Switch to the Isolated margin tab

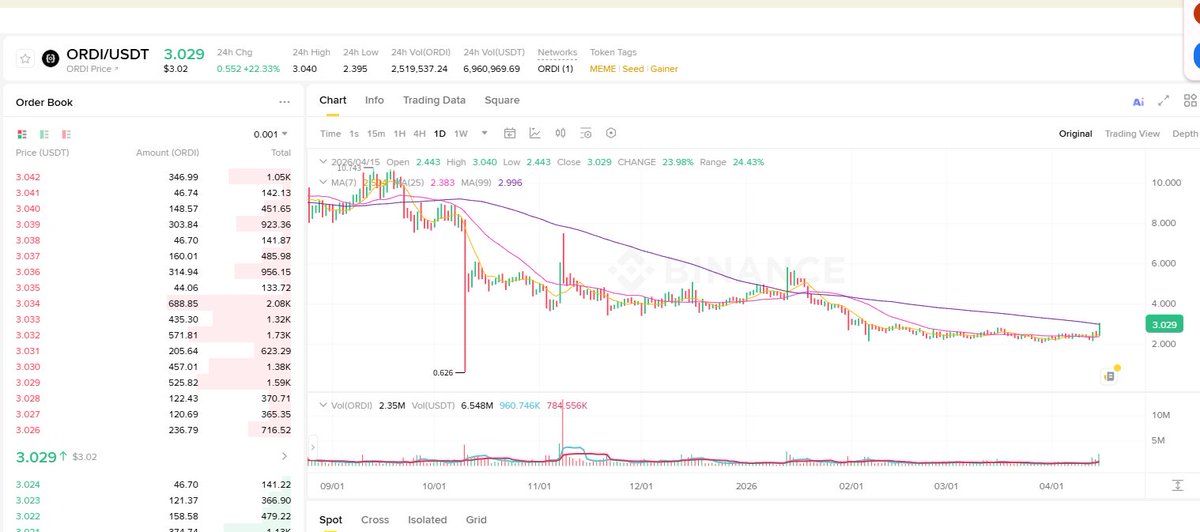(427, 520)
